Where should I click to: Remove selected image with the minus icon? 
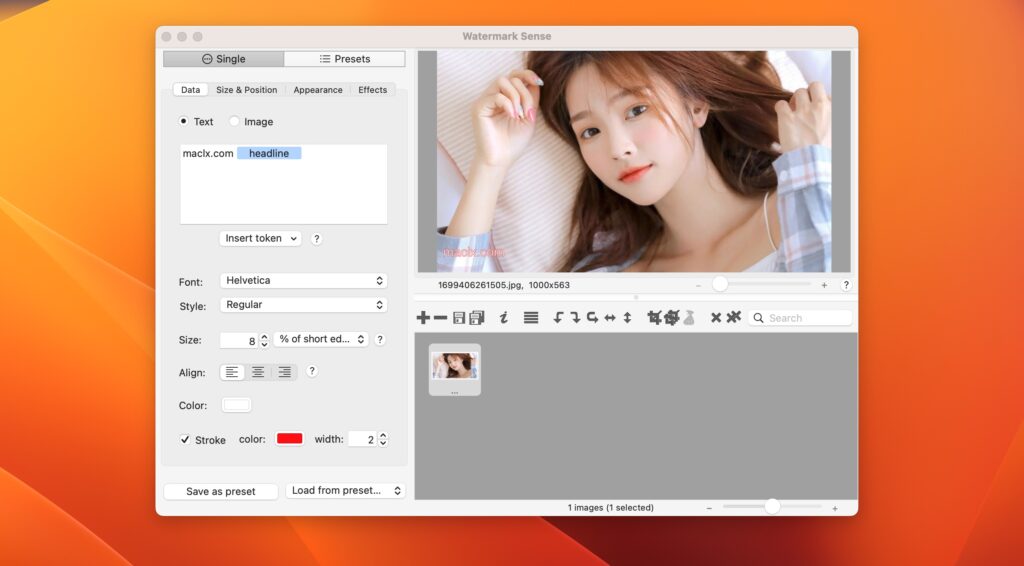pos(441,318)
